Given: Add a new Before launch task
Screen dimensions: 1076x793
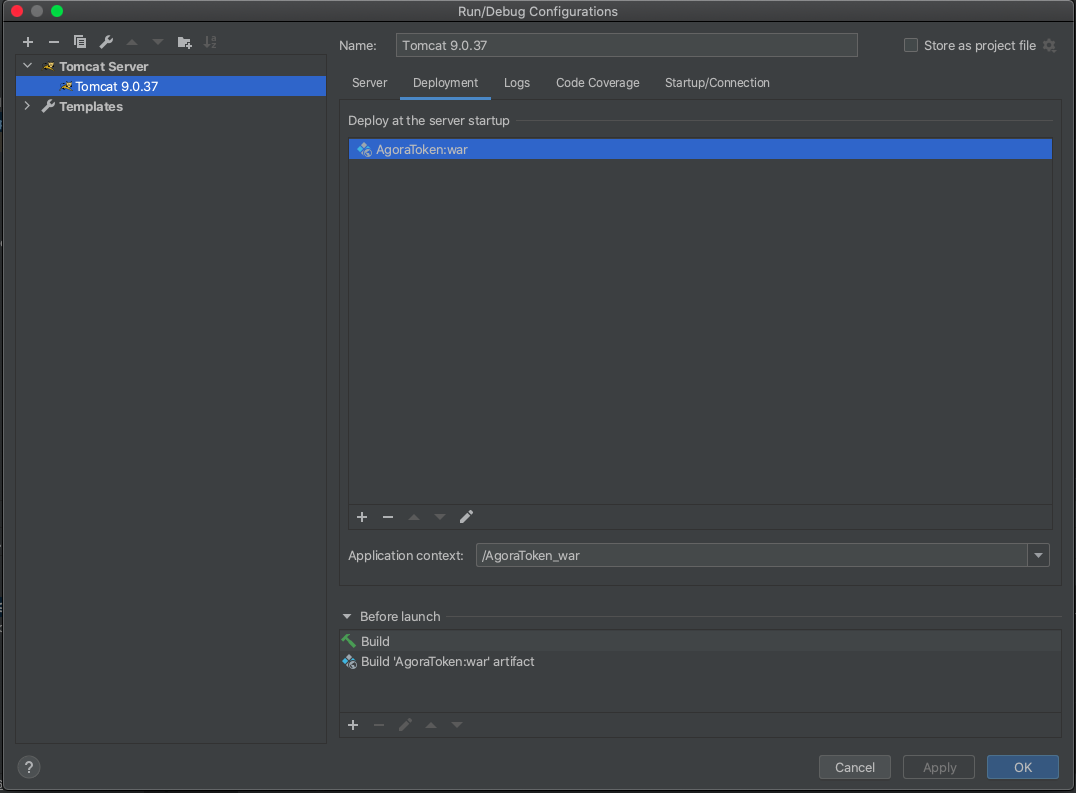Looking at the screenshot, I should [353, 725].
